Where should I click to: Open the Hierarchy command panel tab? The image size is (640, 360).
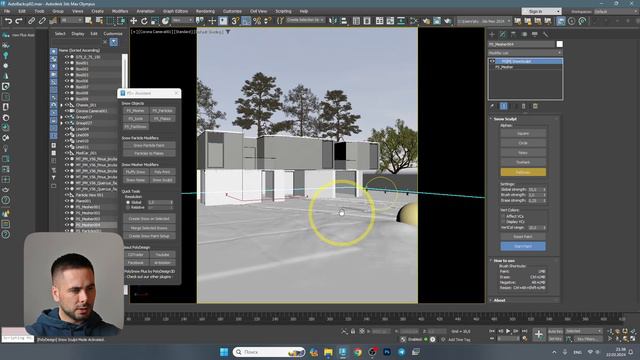pyautogui.click(x=513, y=35)
